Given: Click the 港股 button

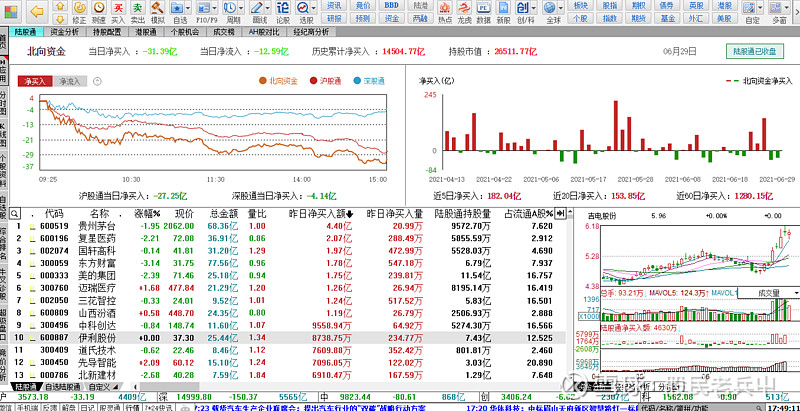Looking at the screenshot, I should click(x=724, y=6).
